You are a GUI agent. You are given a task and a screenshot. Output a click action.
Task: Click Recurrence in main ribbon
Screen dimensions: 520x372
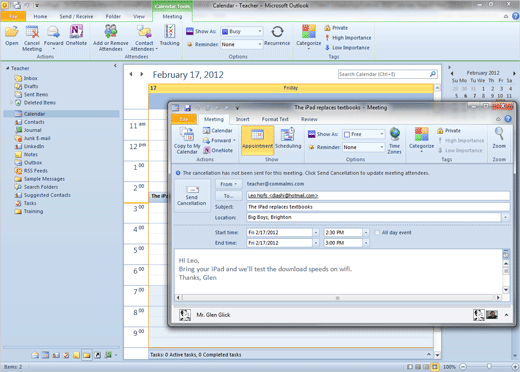277,36
